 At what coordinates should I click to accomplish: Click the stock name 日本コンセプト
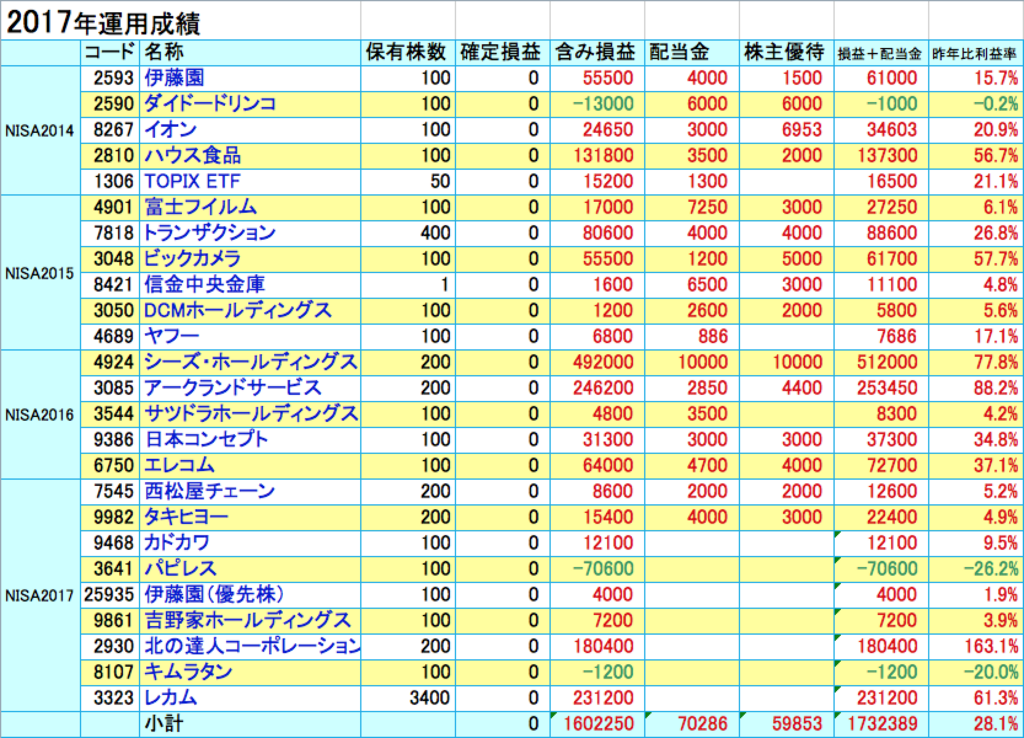point(206,440)
